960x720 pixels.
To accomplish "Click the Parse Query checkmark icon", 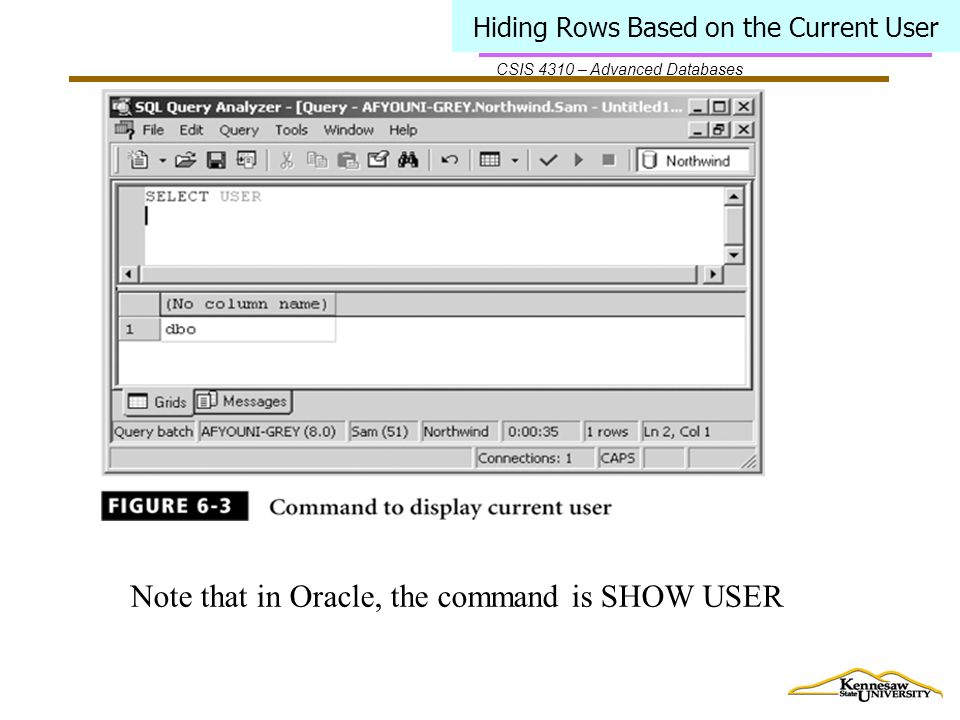I will click(x=548, y=160).
